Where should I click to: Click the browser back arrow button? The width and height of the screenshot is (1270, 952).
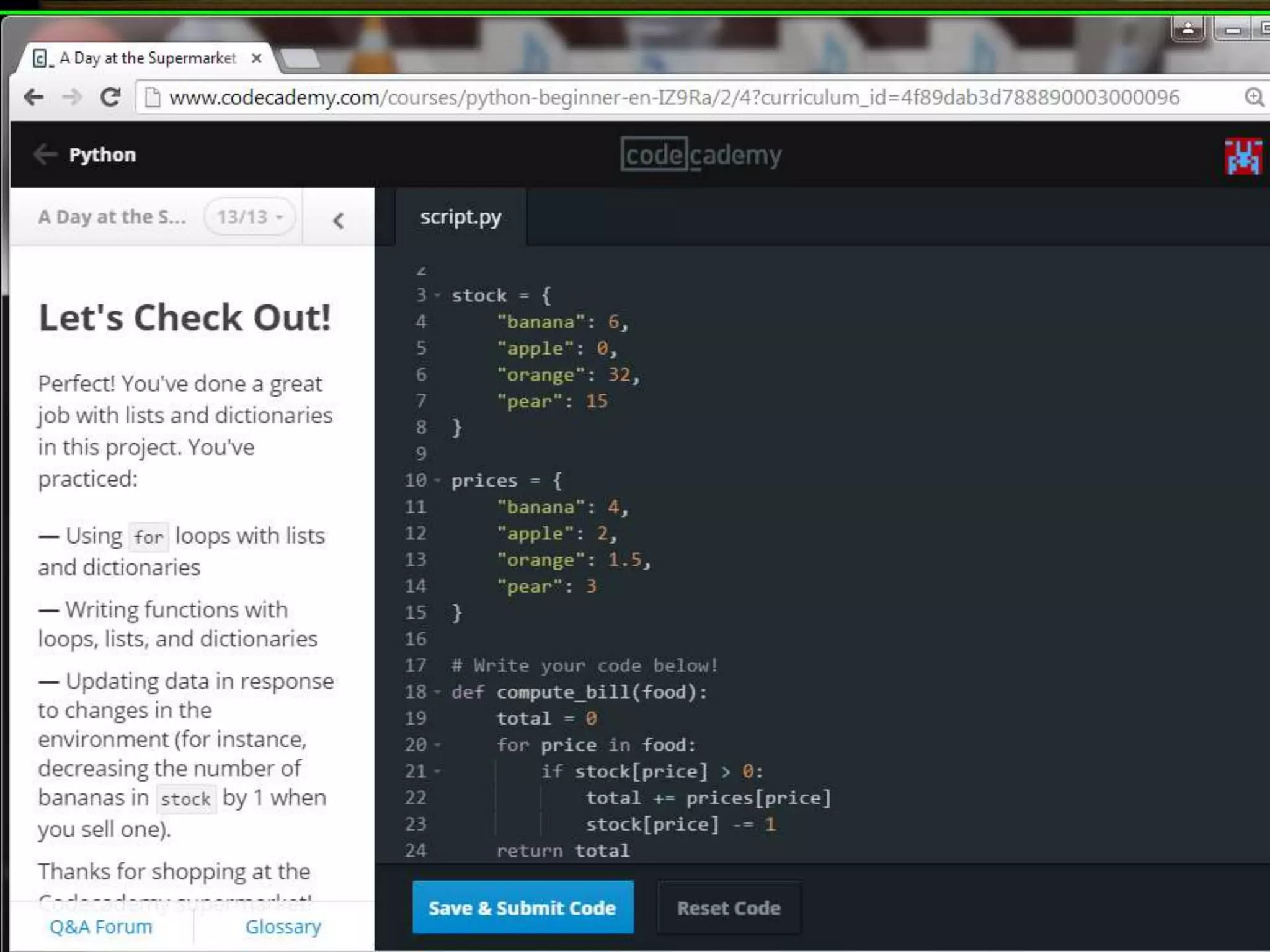tap(34, 97)
